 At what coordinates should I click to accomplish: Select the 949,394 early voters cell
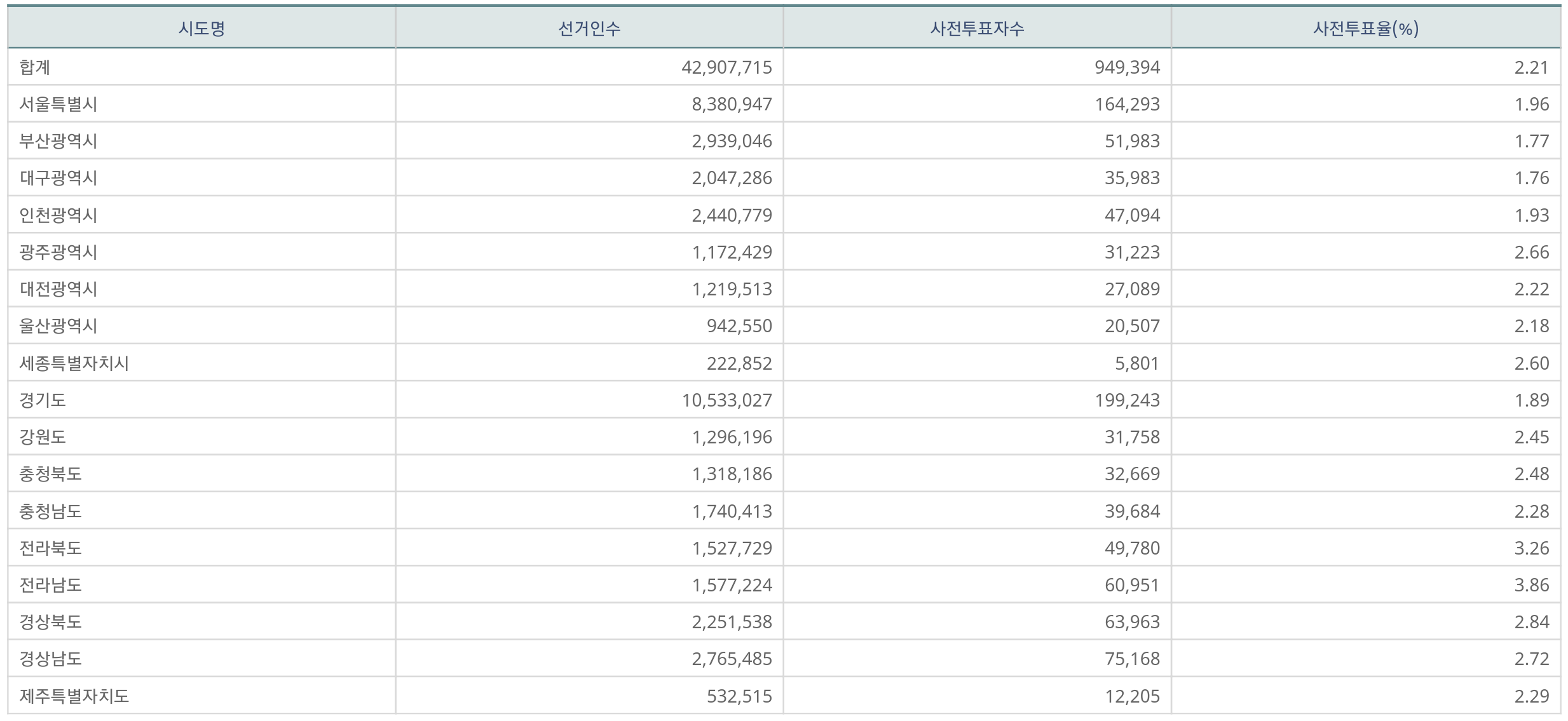tap(1127, 67)
